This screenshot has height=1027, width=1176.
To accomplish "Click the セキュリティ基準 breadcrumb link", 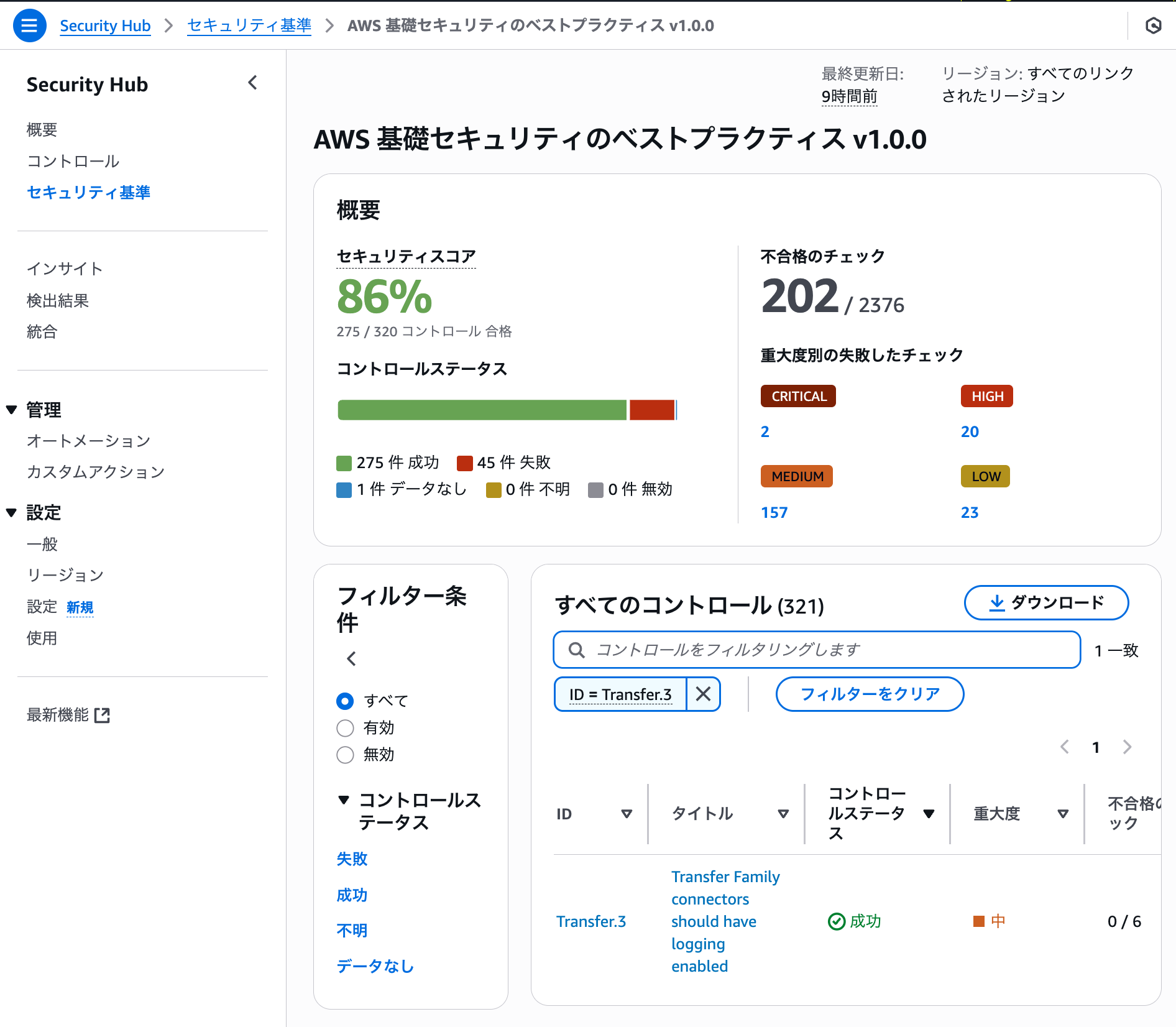I will point(249,25).
